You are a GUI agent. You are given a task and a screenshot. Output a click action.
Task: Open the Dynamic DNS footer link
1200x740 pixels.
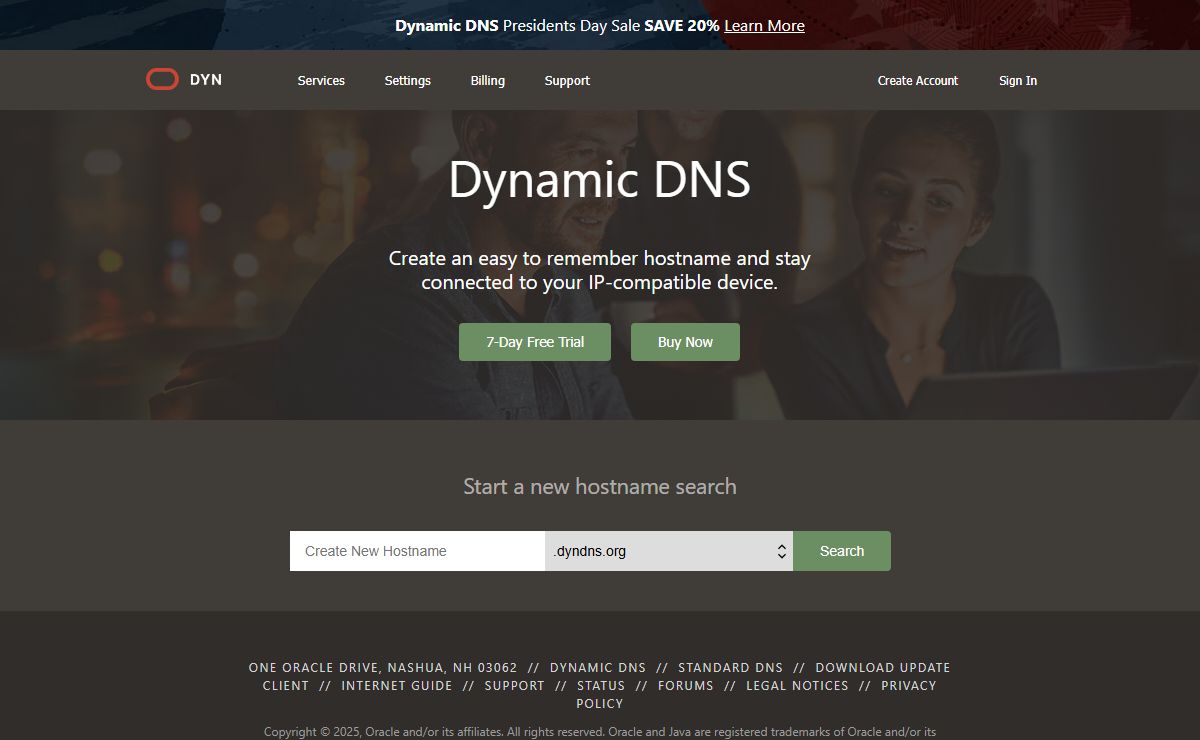(598, 668)
